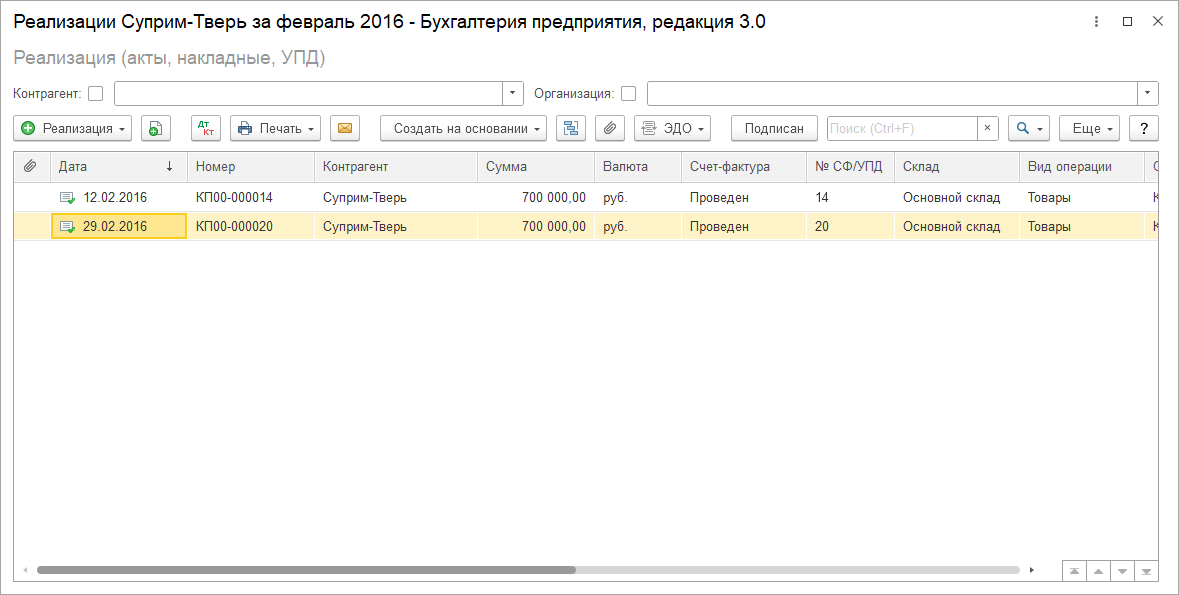Viewport: 1179px width, 595px height.
Task: Sort by the Номер column header
Action: 250,166
